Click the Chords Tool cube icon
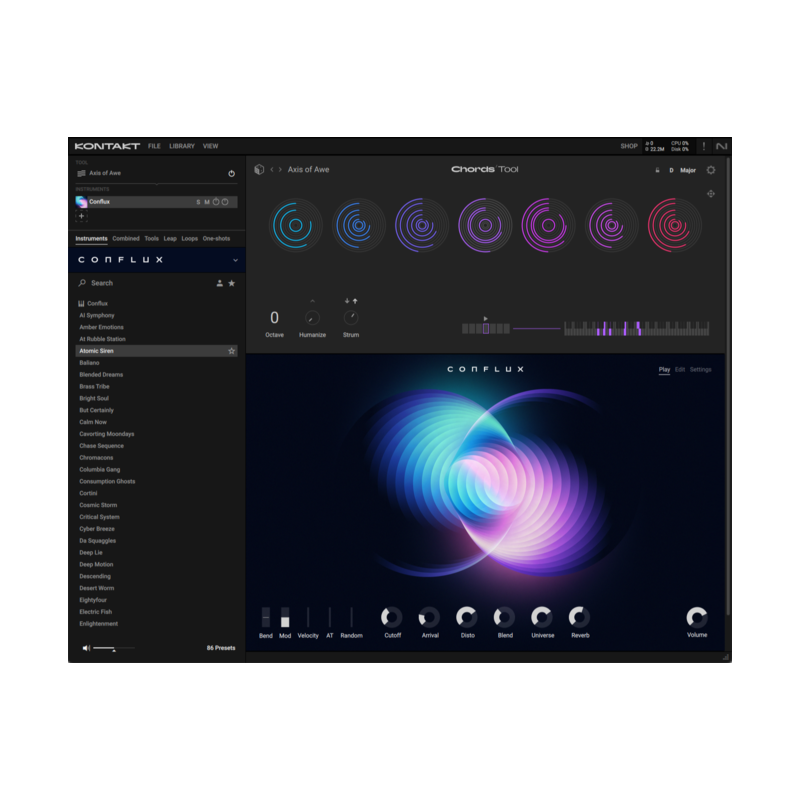Image resolution: width=800 pixels, height=800 pixels. (259, 169)
